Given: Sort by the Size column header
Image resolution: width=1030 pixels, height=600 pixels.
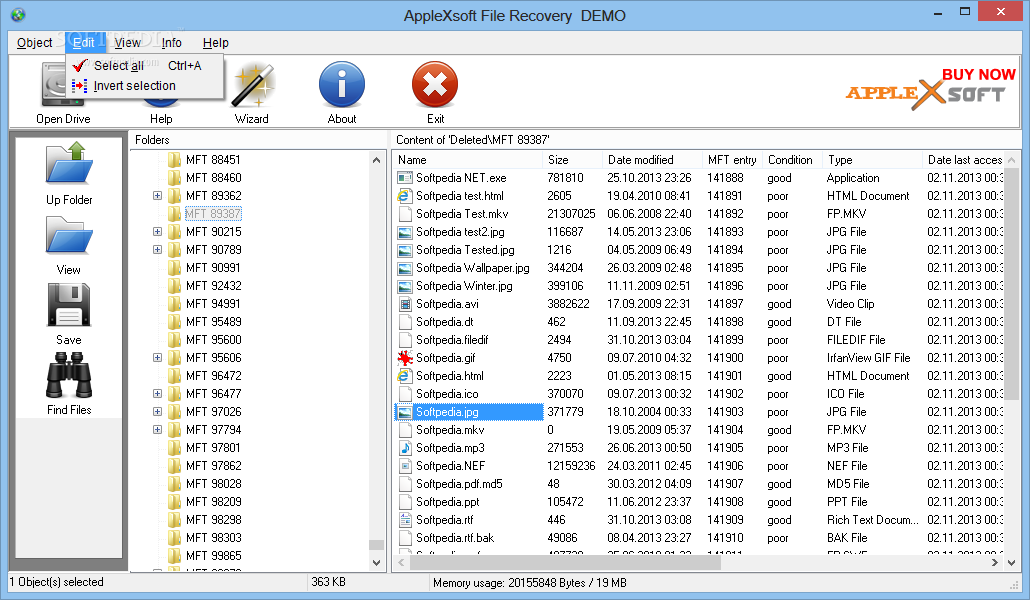Looking at the screenshot, I should (571, 160).
